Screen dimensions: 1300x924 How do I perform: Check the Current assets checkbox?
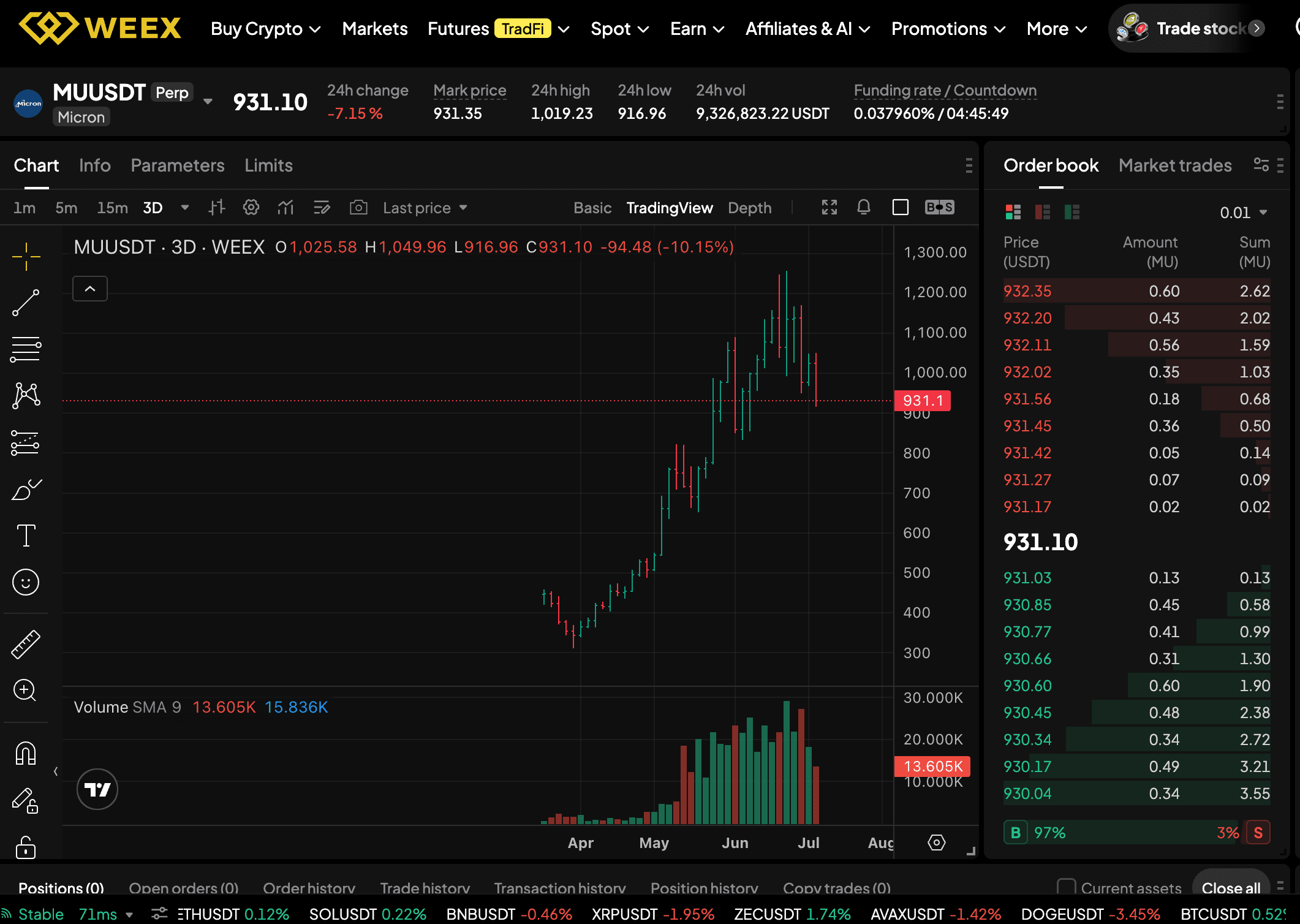pos(1067,888)
